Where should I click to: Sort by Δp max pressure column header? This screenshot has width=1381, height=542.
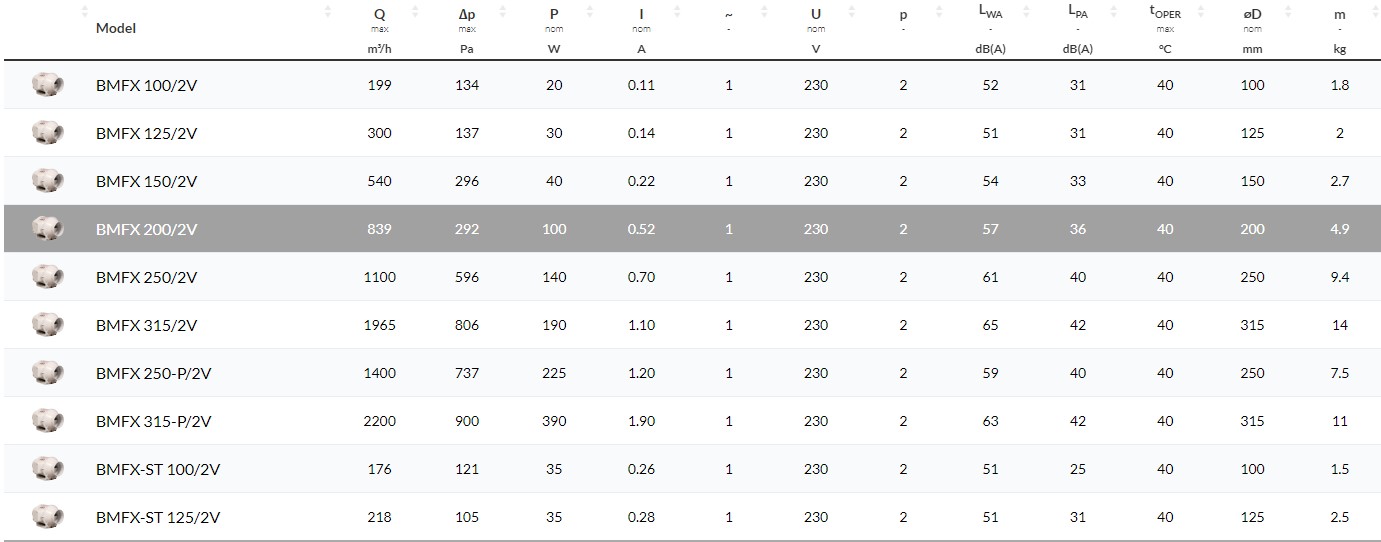pyautogui.click(x=466, y=14)
